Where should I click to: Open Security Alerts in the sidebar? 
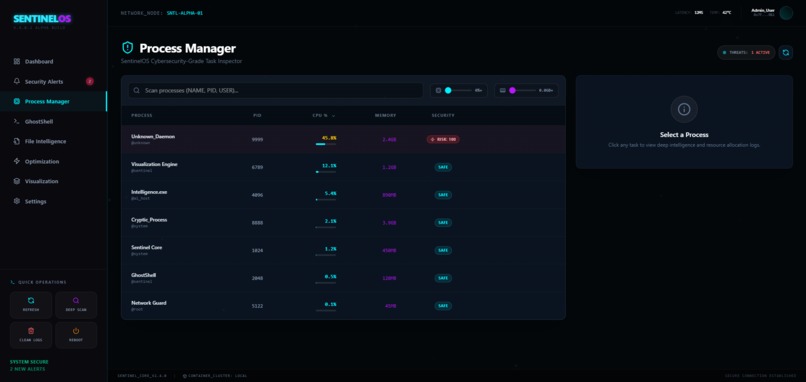53,82
